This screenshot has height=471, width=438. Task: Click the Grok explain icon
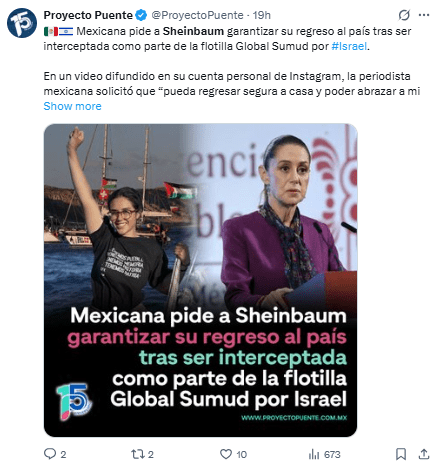coord(404,15)
